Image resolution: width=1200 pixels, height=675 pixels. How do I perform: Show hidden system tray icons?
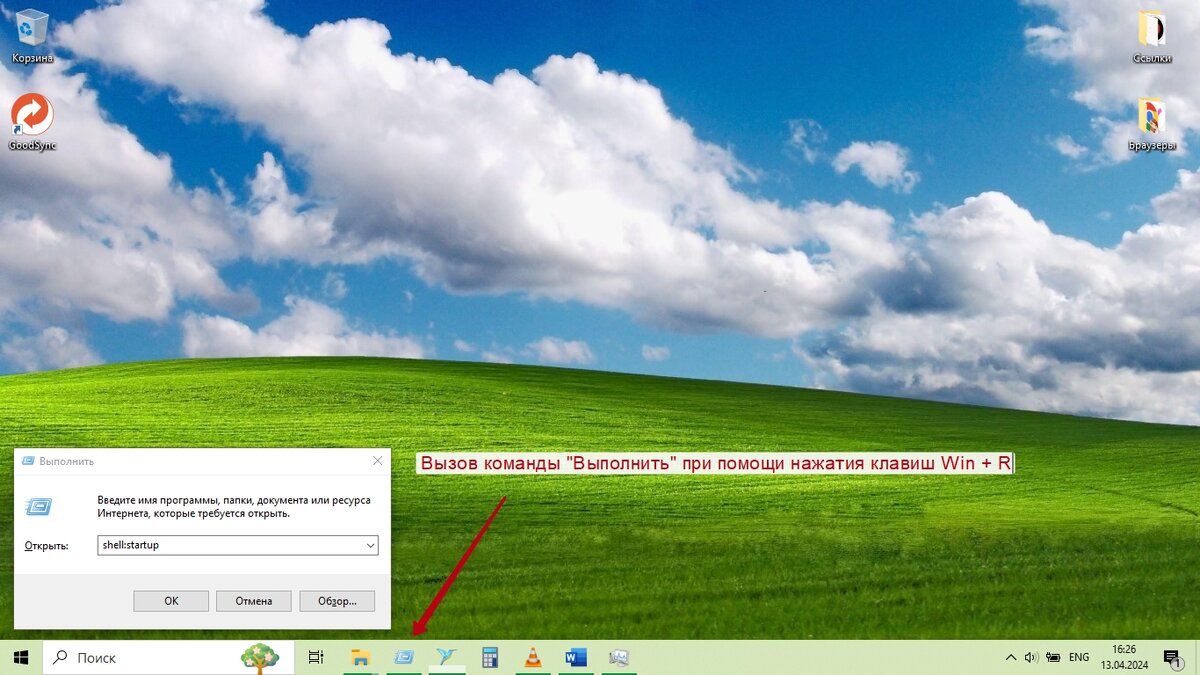[1010, 657]
